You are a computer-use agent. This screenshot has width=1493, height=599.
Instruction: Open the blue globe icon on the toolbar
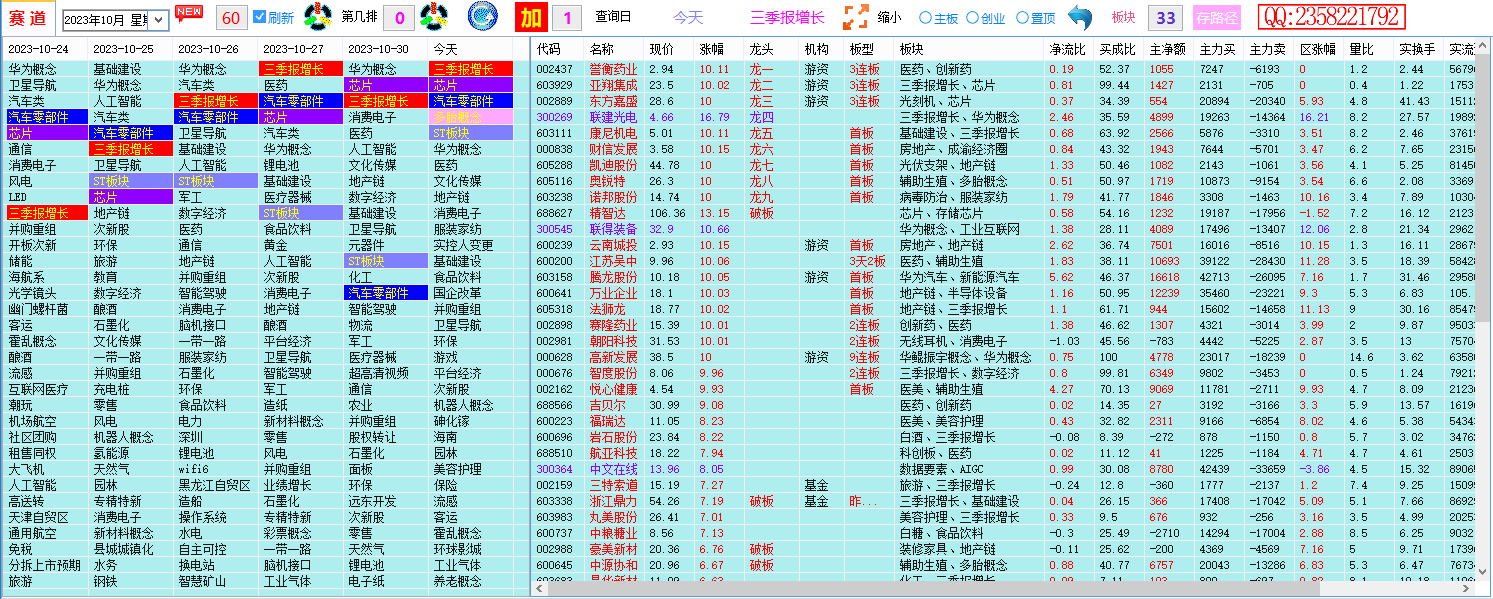pyautogui.click(x=481, y=17)
